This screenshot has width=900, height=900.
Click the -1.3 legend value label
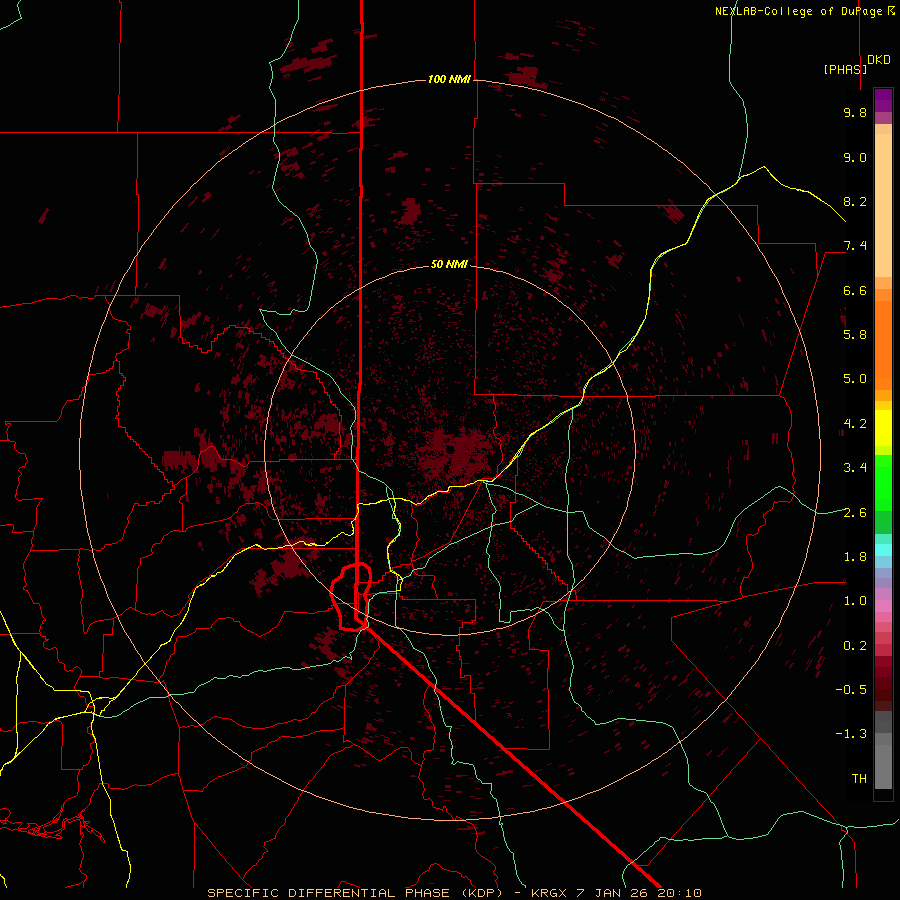[851, 734]
